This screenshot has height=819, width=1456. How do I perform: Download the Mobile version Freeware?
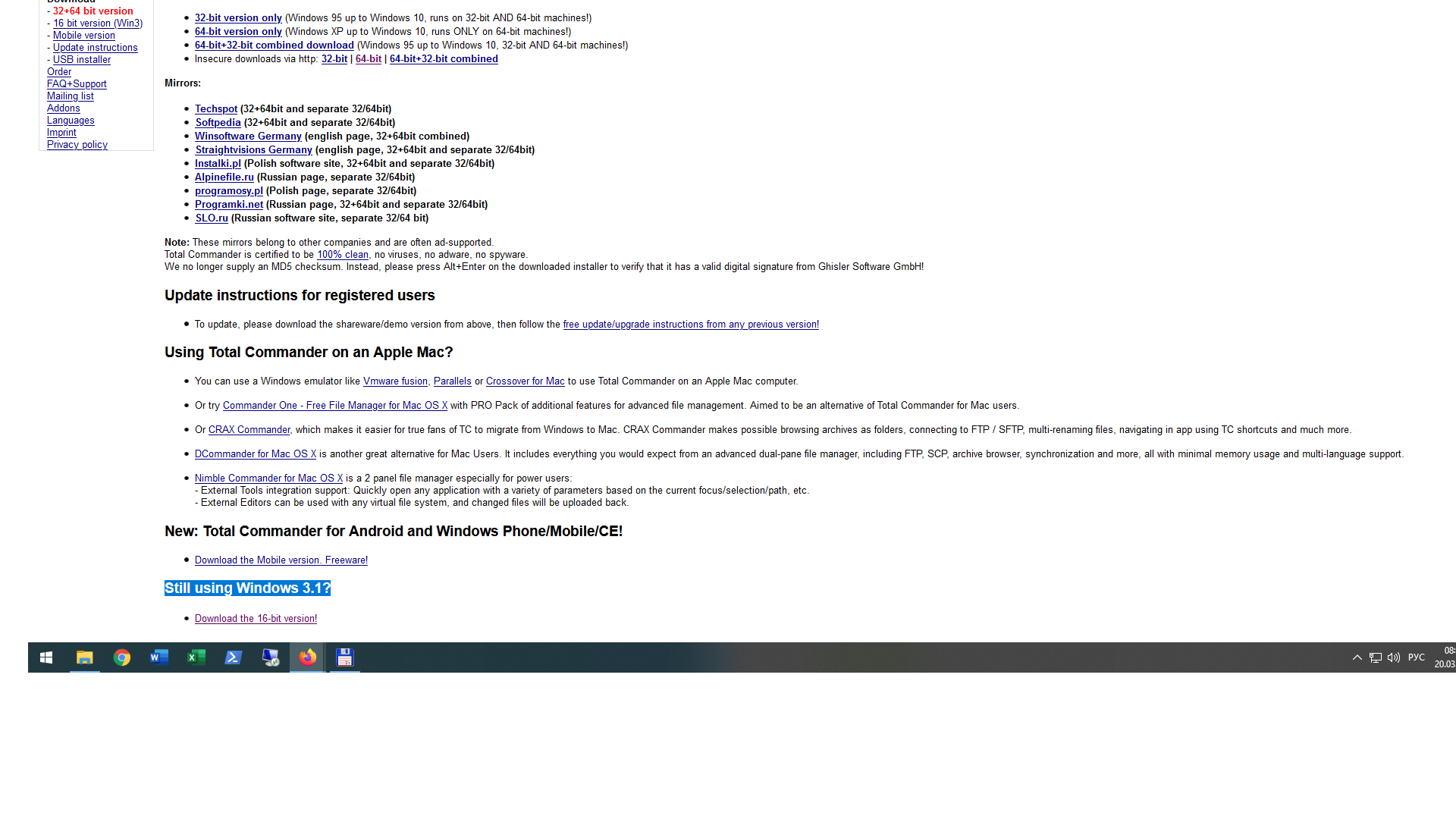click(x=281, y=559)
